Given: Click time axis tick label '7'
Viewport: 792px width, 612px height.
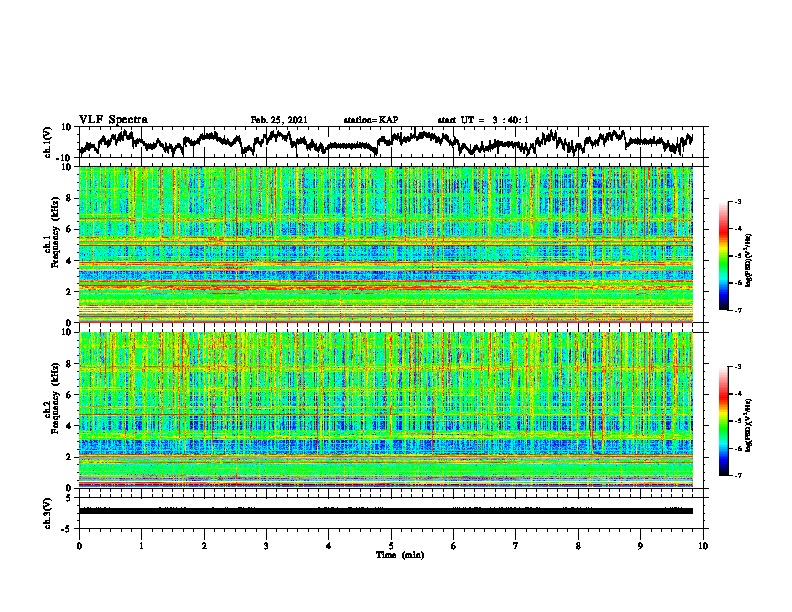Looking at the screenshot, I should click(x=516, y=546).
